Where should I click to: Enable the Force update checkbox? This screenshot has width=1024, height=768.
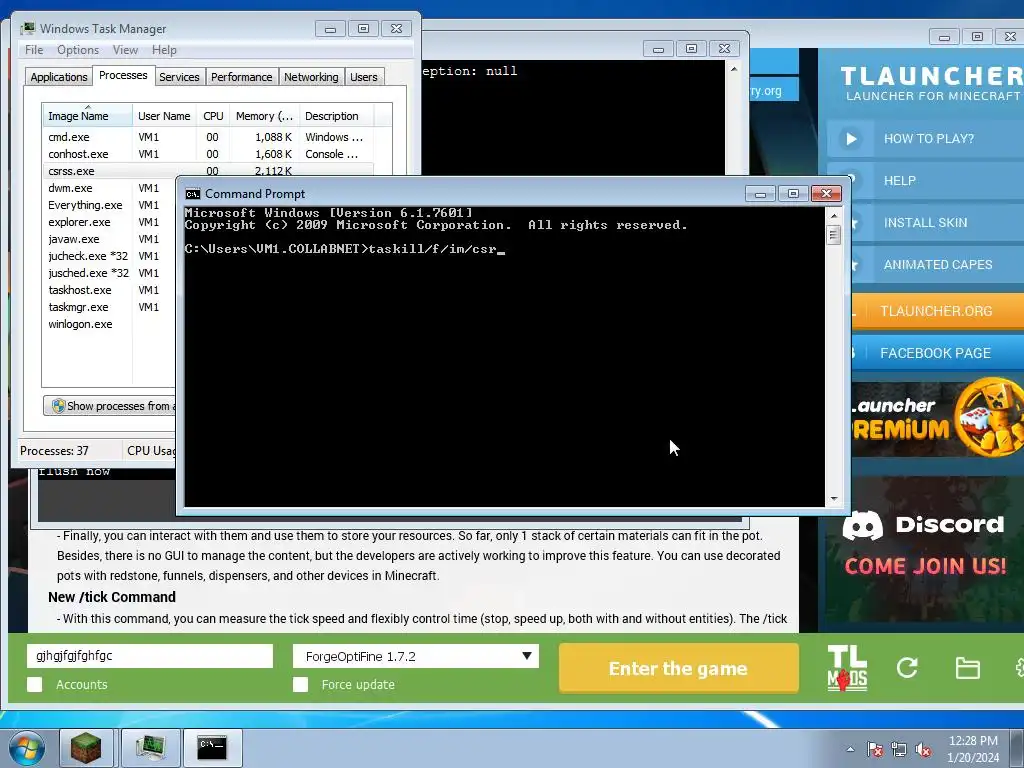pos(300,684)
